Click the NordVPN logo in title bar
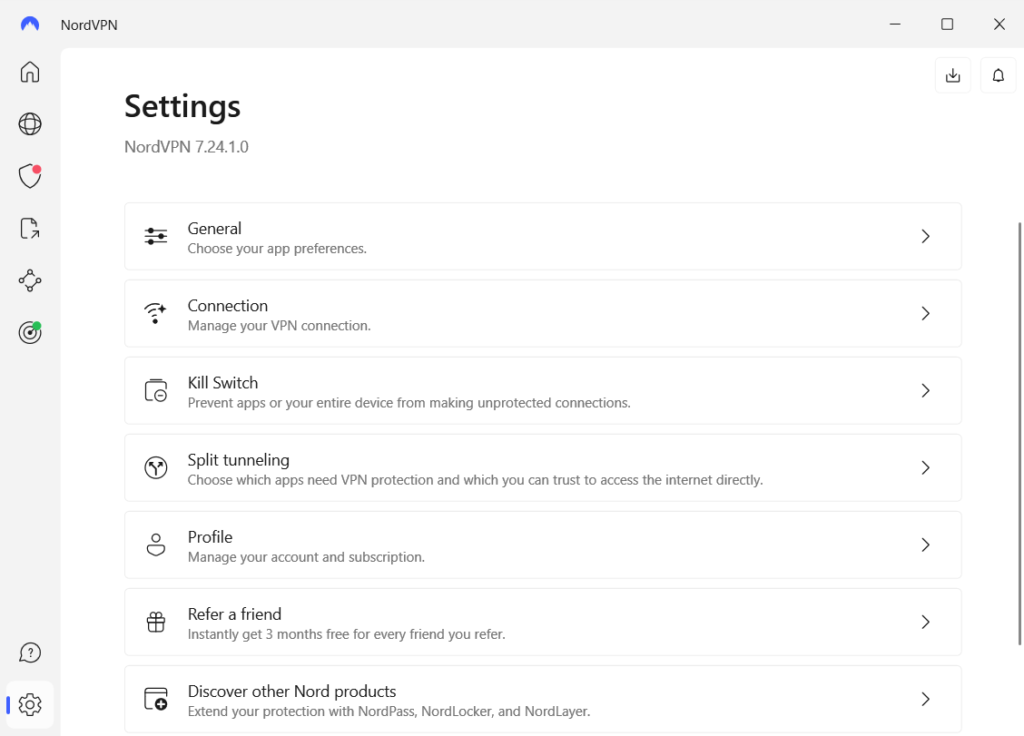 tap(29, 24)
